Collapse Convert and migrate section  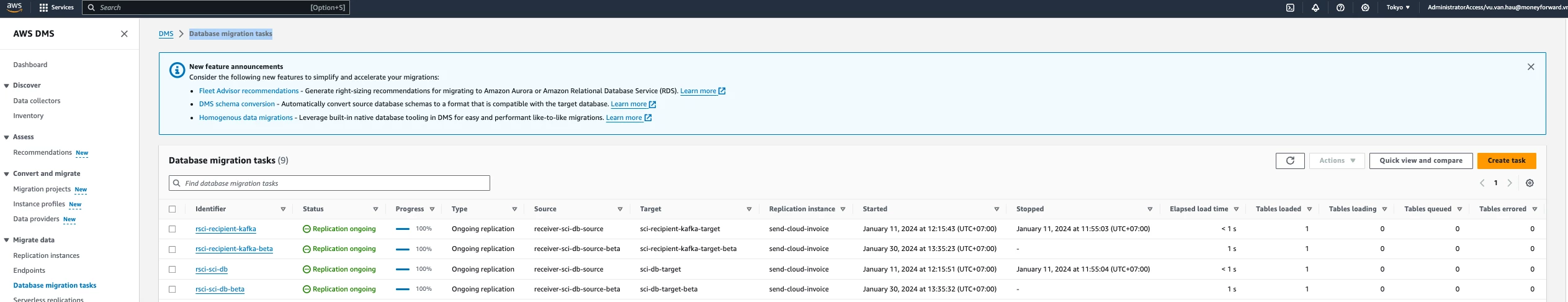click(x=6, y=174)
